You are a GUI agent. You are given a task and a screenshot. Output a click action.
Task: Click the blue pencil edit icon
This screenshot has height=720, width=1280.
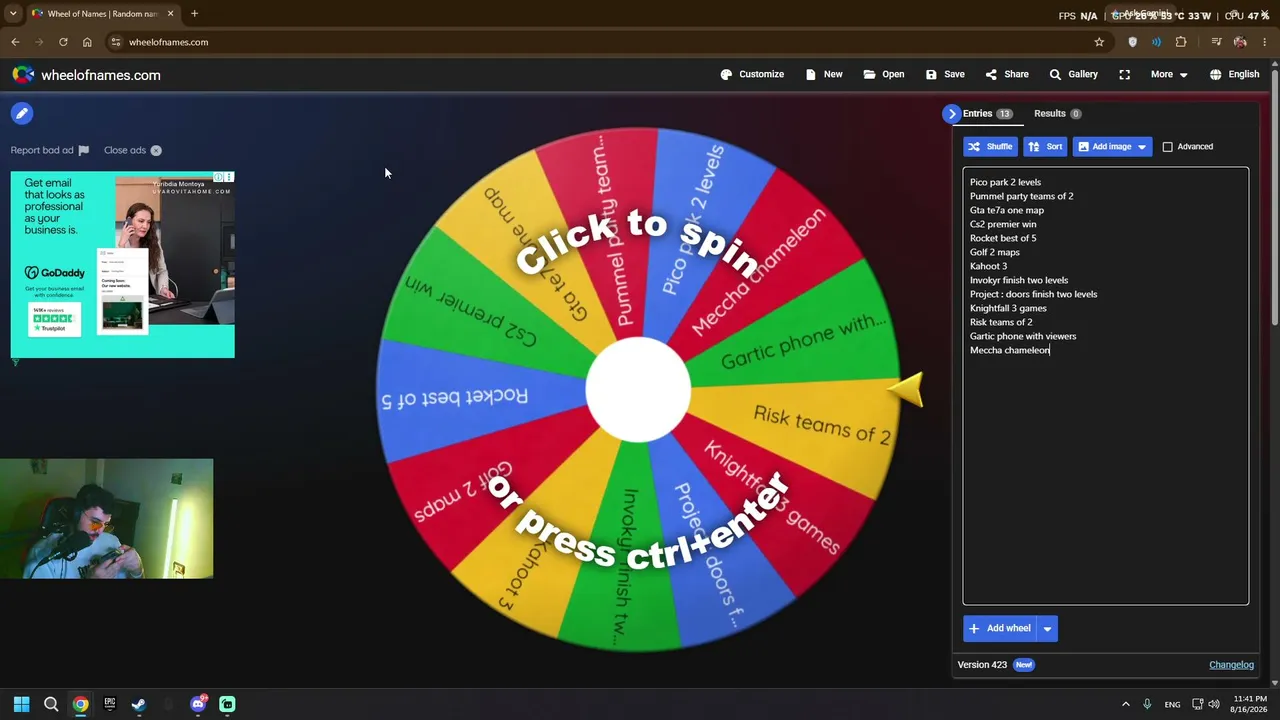pyautogui.click(x=22, y=114)
